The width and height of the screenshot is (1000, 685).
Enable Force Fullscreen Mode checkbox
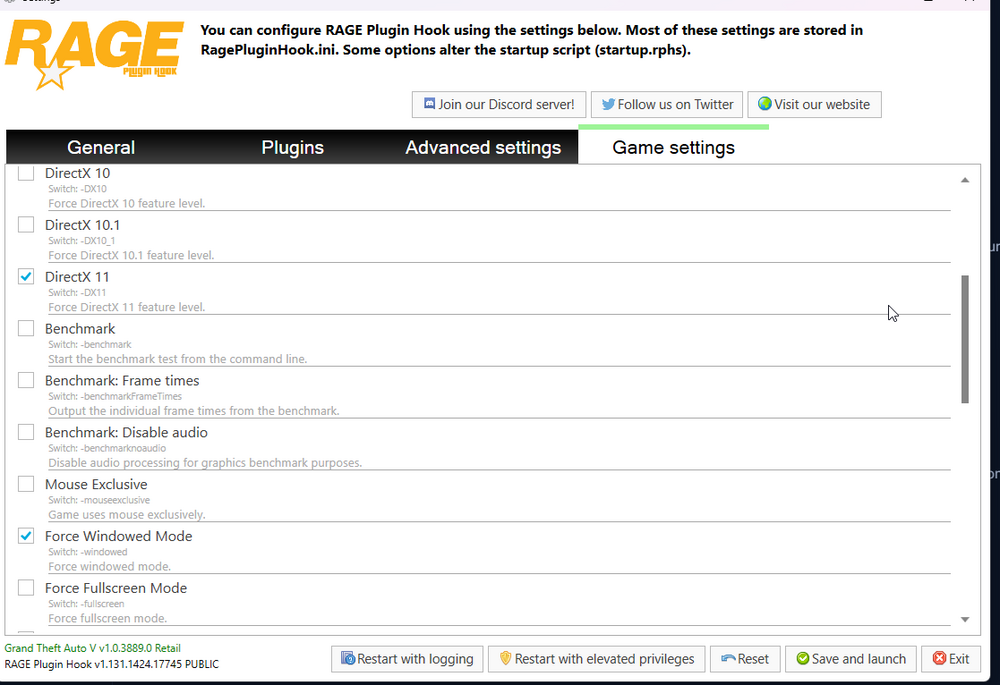coord(26,587)
